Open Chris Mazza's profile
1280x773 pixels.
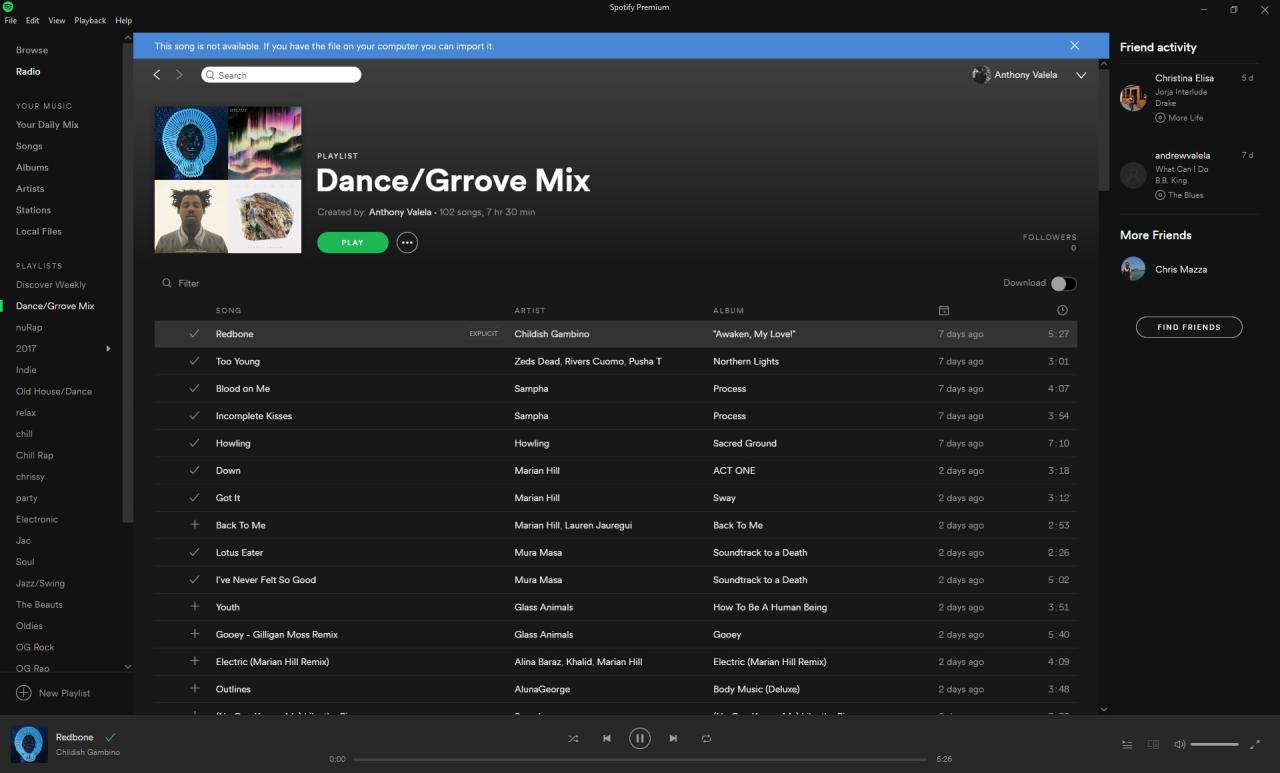coord(1181,270)
